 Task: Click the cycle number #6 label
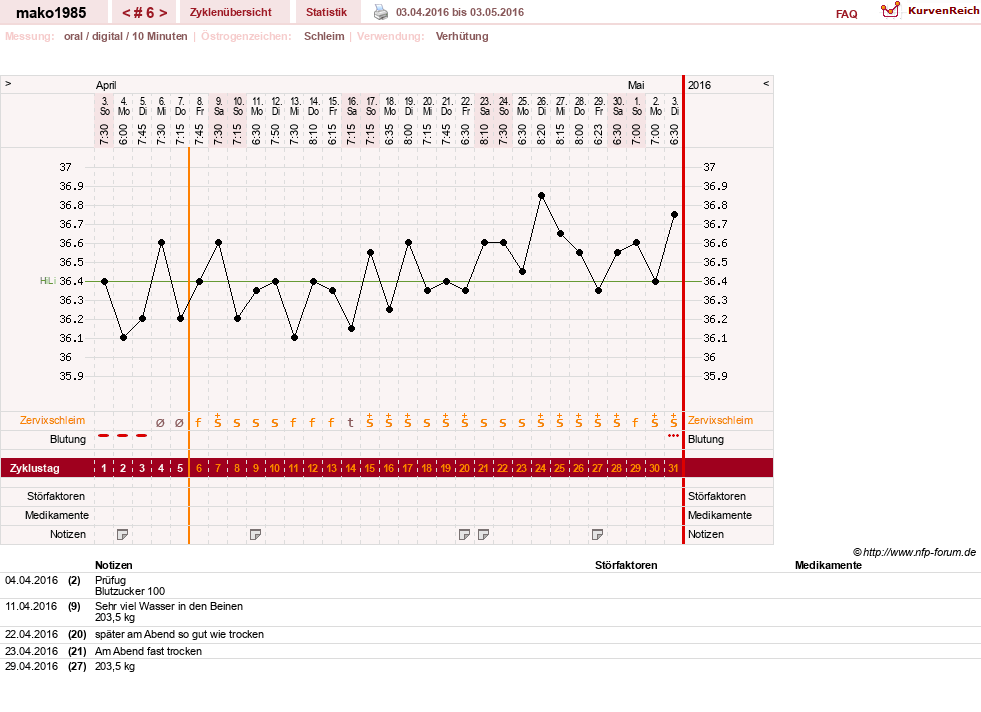coord(145,13)
